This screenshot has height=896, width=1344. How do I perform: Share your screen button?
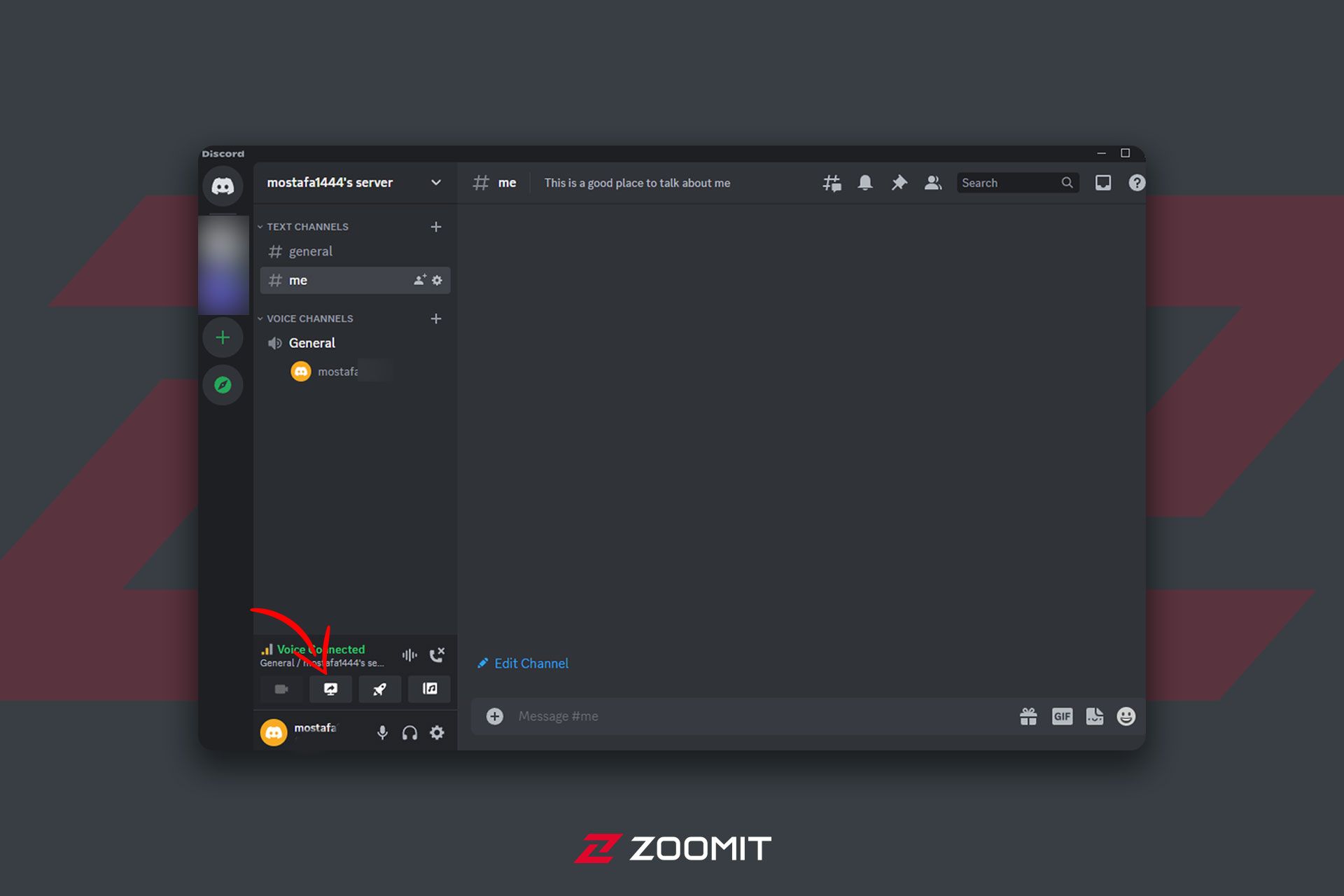[330, 689]
